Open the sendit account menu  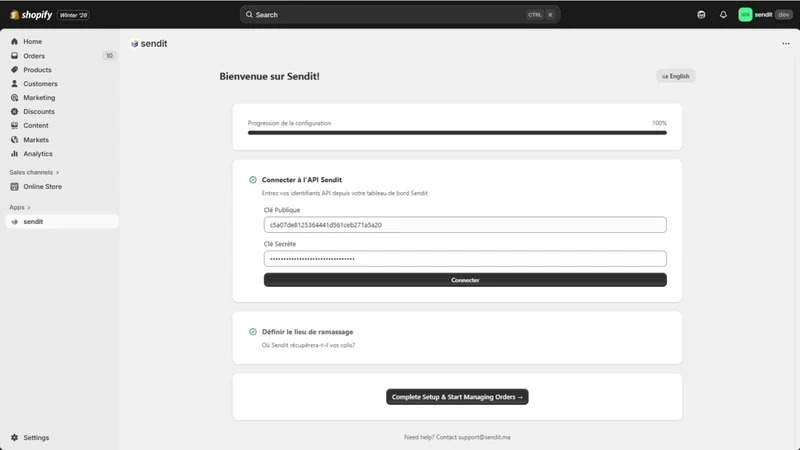765,15
